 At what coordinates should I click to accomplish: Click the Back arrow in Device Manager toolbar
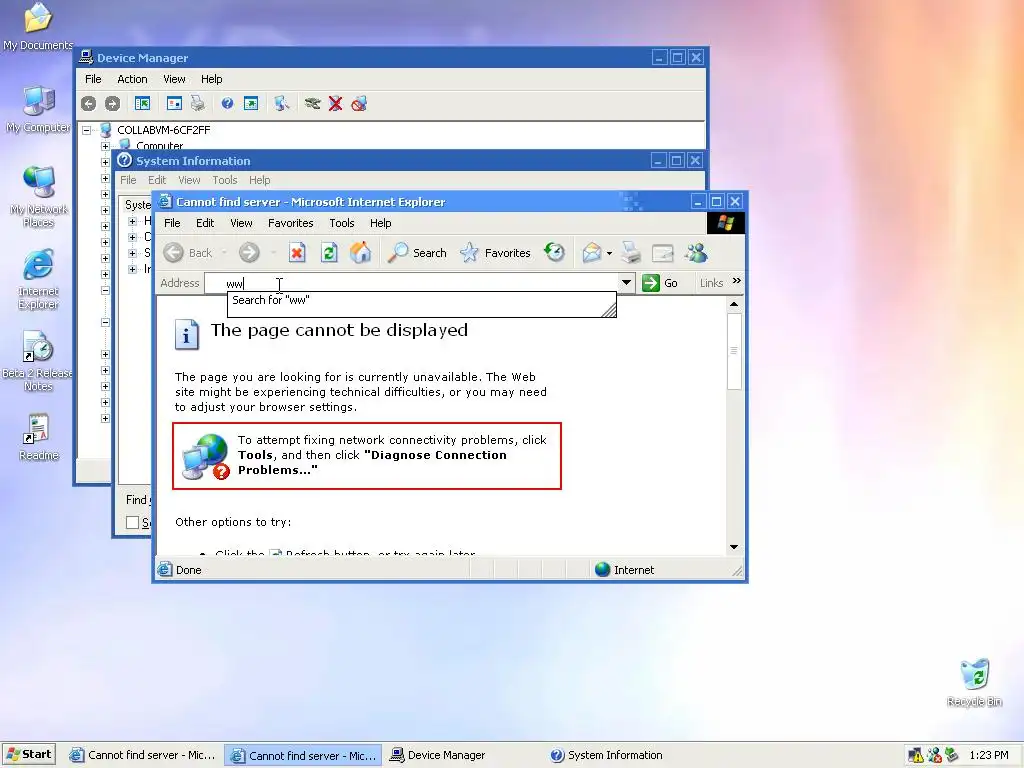coord(89,103)
